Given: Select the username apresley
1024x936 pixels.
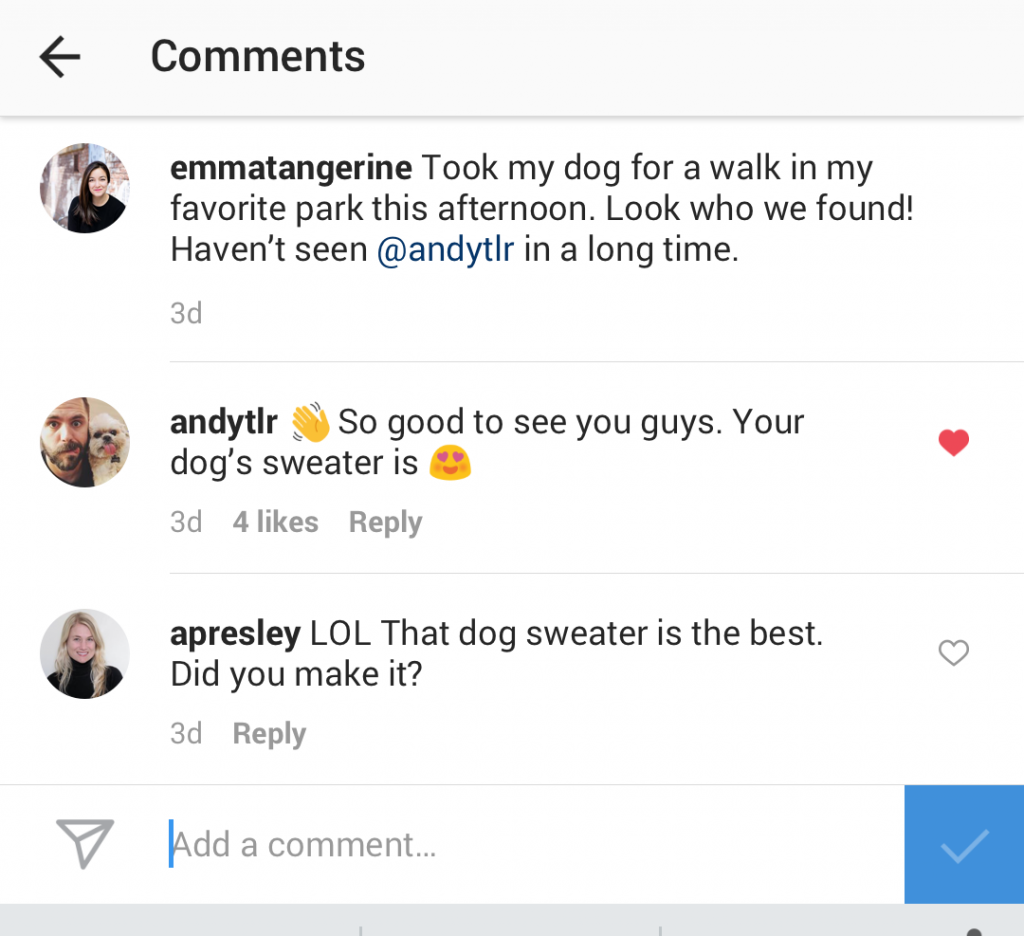Looking at the screenshot, I should 234,632.
